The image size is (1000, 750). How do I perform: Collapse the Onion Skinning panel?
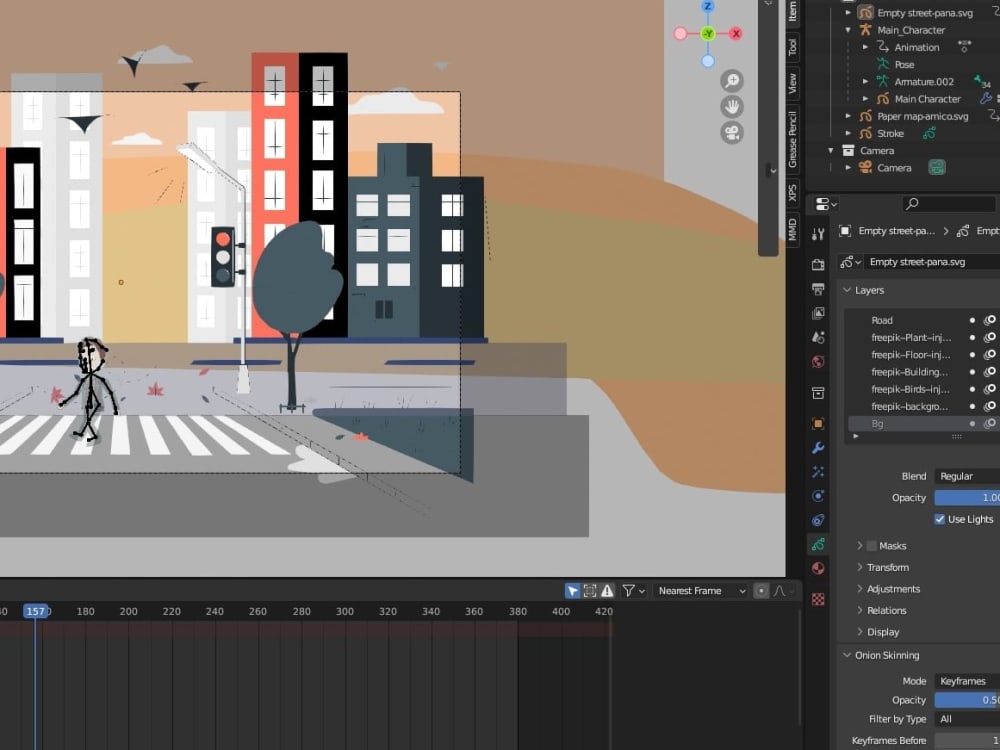pos(847,656)
